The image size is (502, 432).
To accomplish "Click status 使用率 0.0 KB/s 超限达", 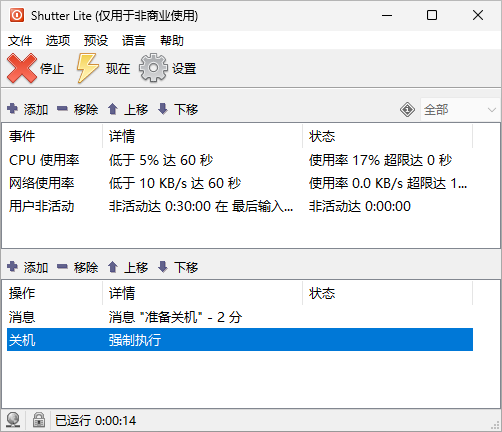I will (x=388, y=183).
